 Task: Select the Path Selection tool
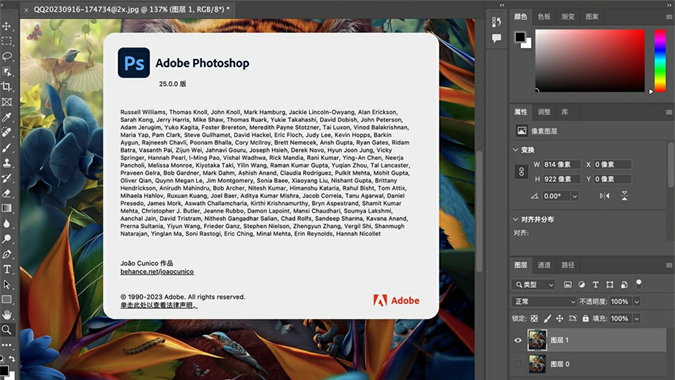7,284
